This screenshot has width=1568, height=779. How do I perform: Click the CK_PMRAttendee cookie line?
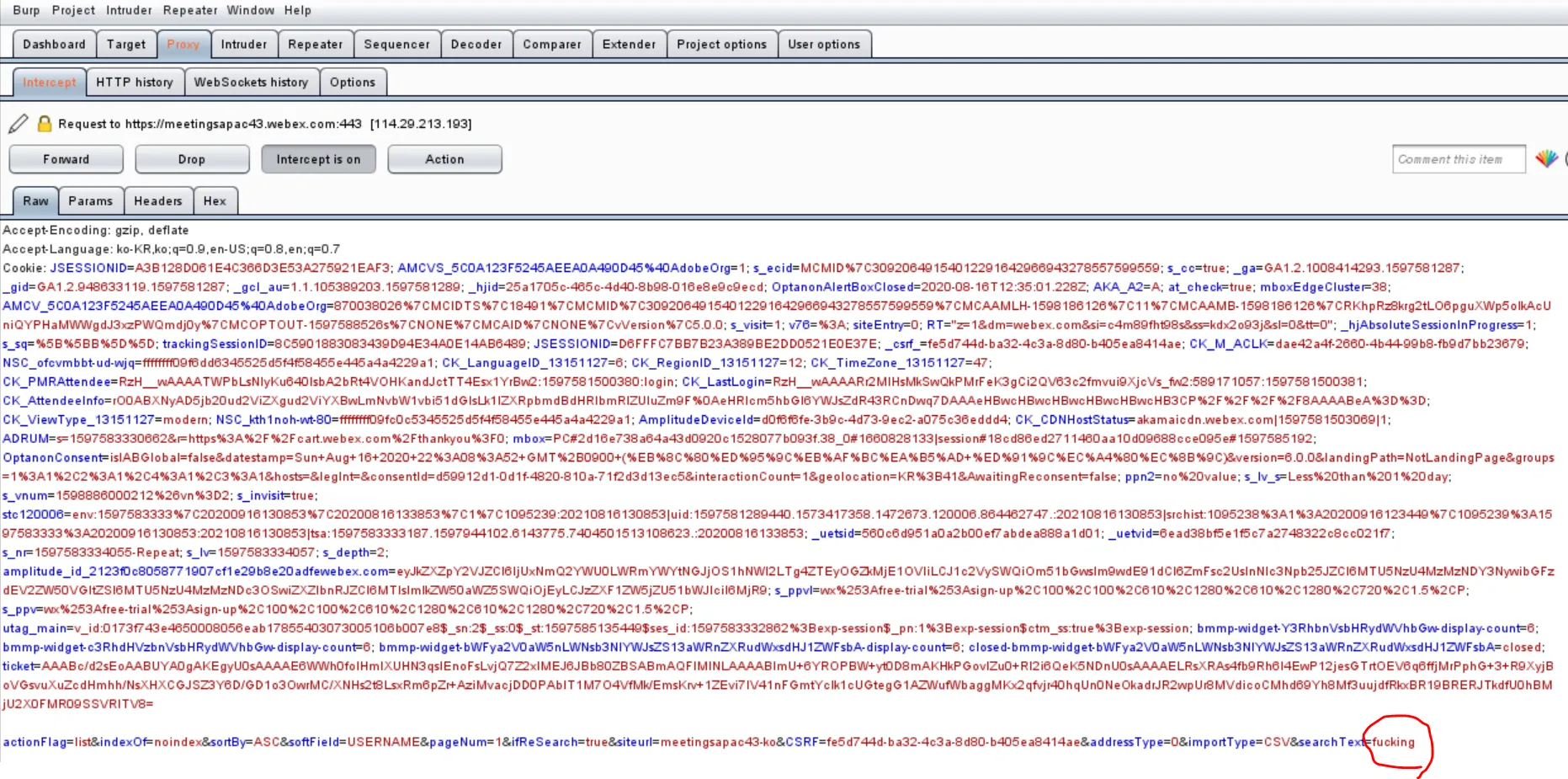point(338,381)
